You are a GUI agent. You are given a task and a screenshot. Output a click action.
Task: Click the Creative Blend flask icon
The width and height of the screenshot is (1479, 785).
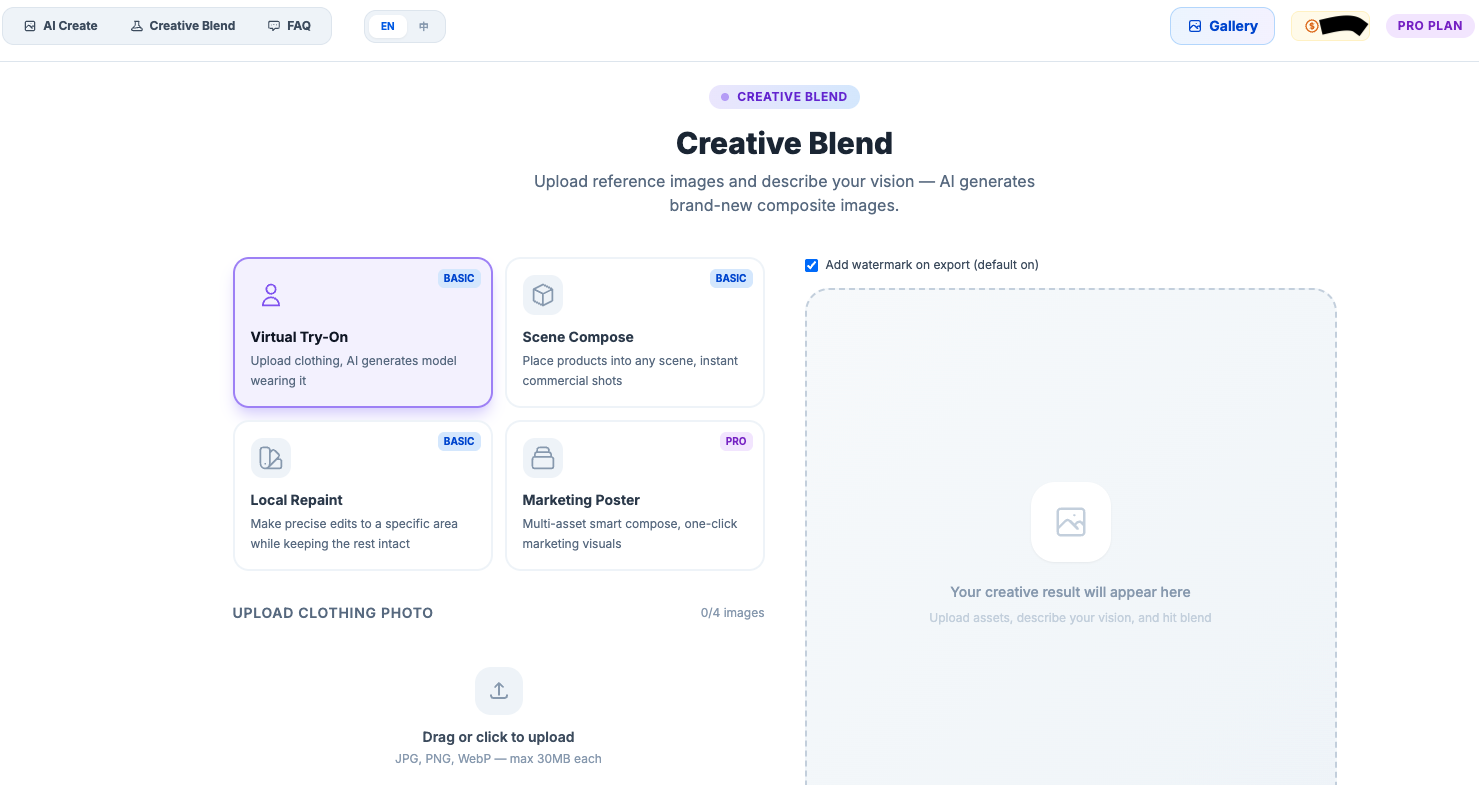(137, 26)
